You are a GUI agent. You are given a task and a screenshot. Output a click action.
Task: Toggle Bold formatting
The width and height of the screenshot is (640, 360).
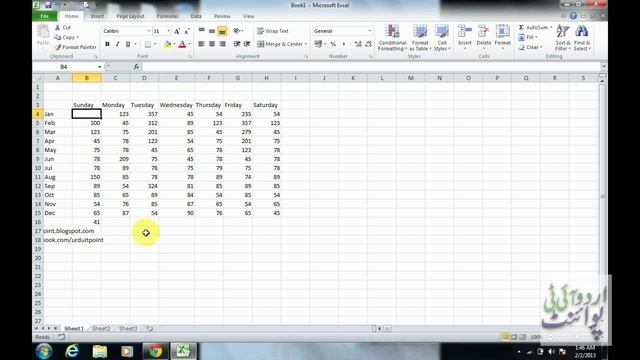(107, 44)
